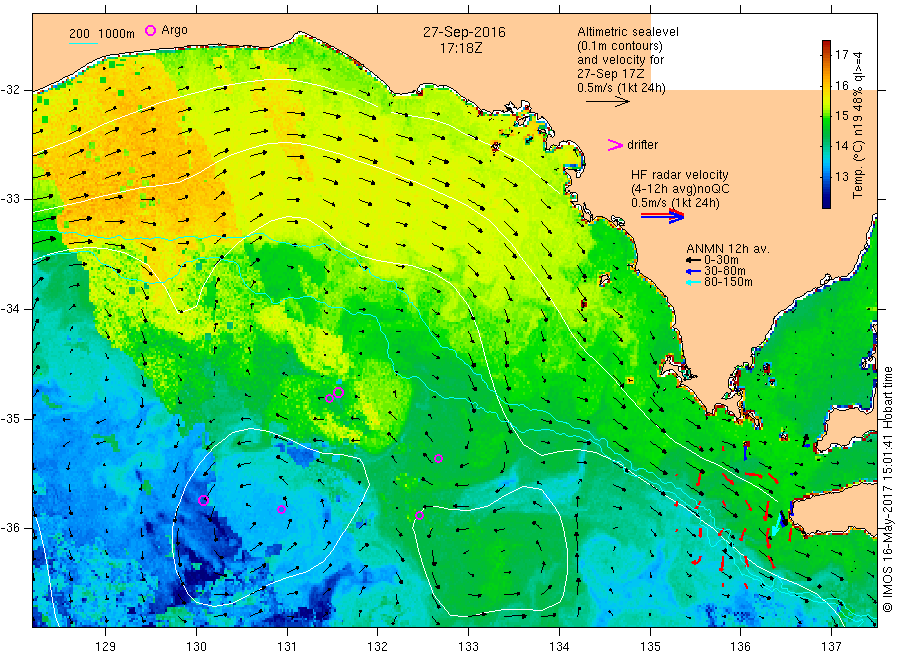900x660 pixels.
Task: Click the "133" longitude axis label
Action: [x=468, y=647]
